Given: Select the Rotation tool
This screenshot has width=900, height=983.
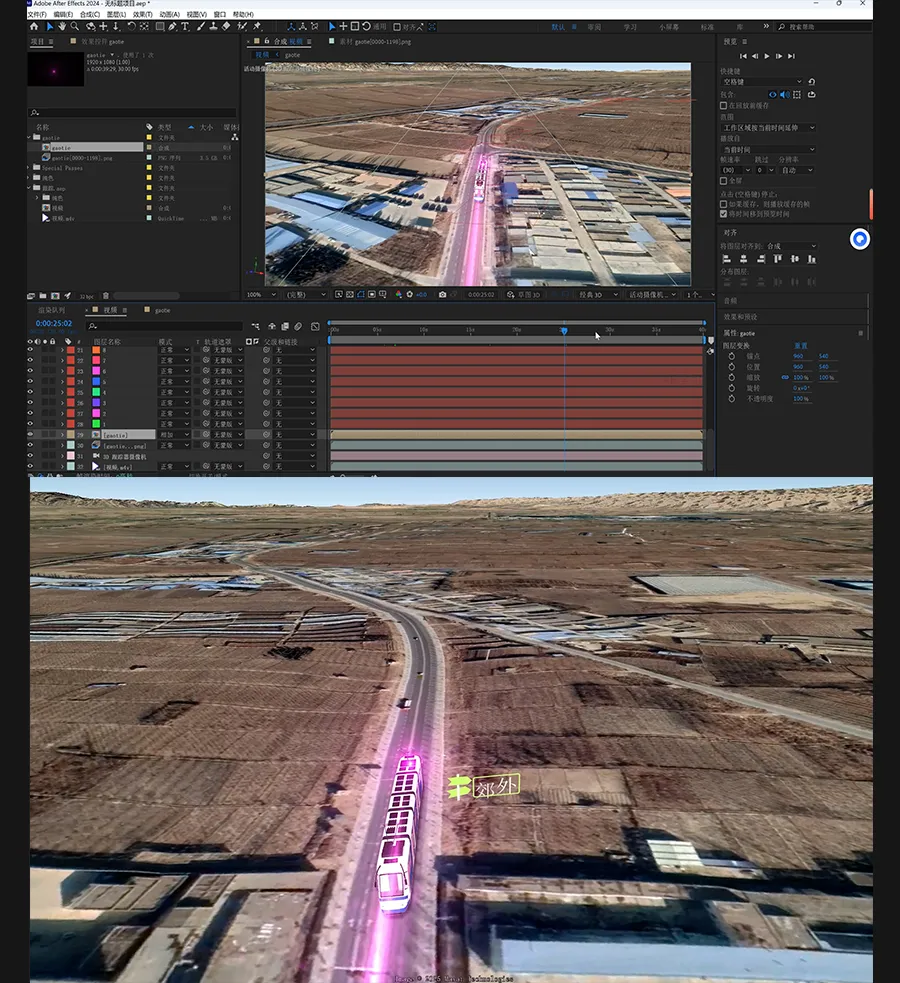Looking at the screenshot, I should (131, 26).
